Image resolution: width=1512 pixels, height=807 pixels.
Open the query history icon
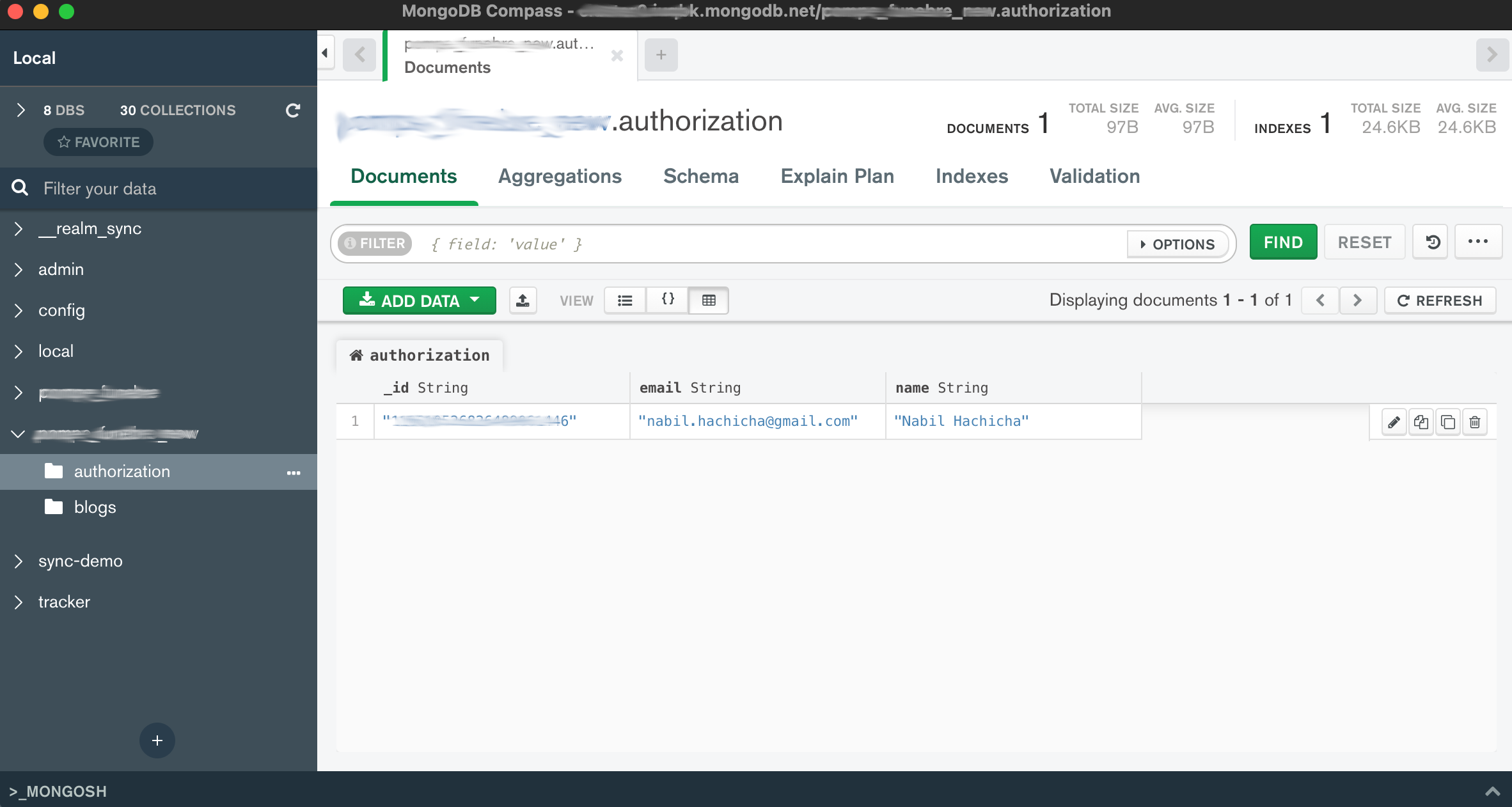pyautogui.click(x=1433, y=242)
